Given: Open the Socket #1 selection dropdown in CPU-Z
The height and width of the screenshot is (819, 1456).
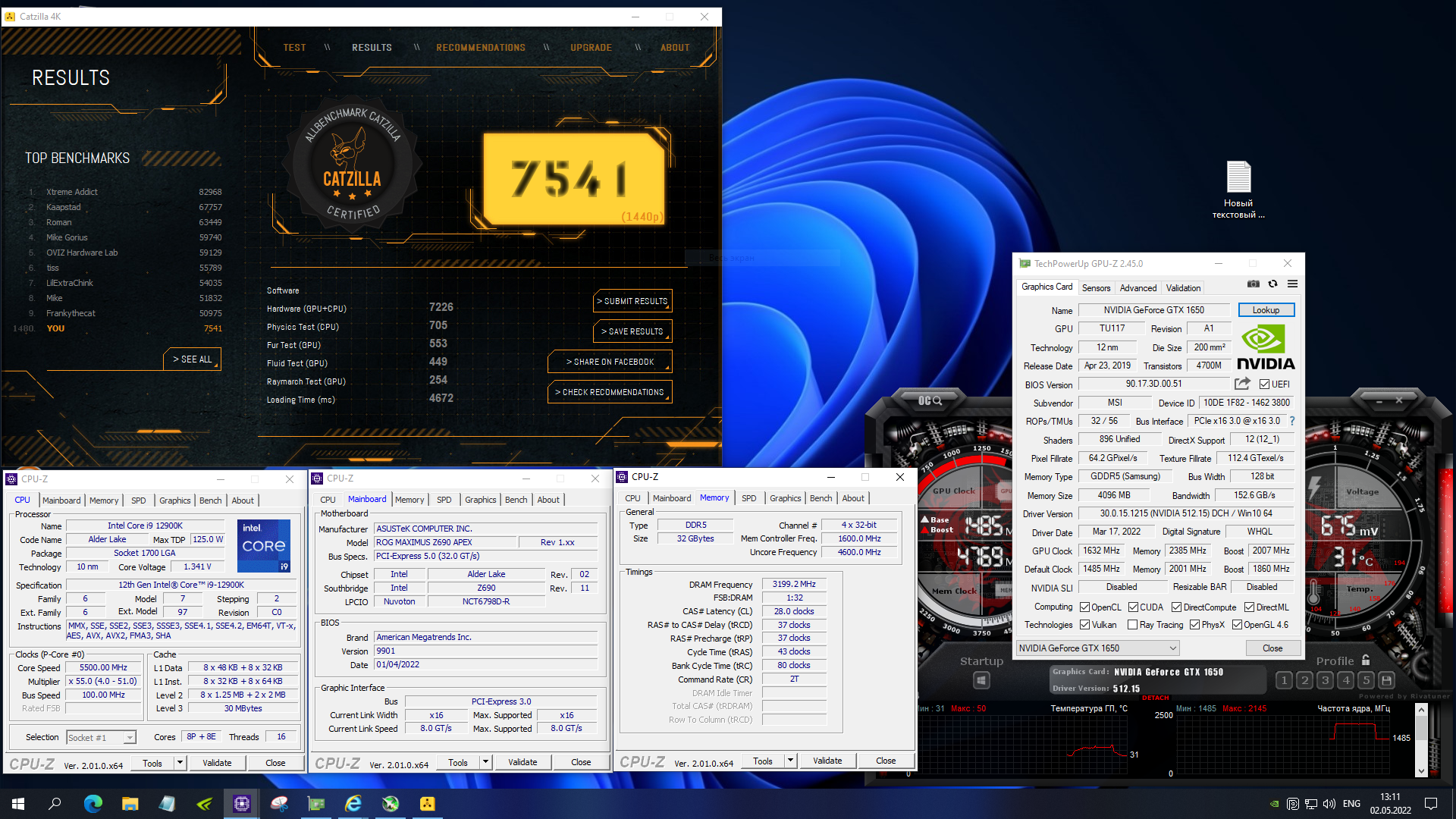Looking at the screenshot, I should (x=101, y=737).
